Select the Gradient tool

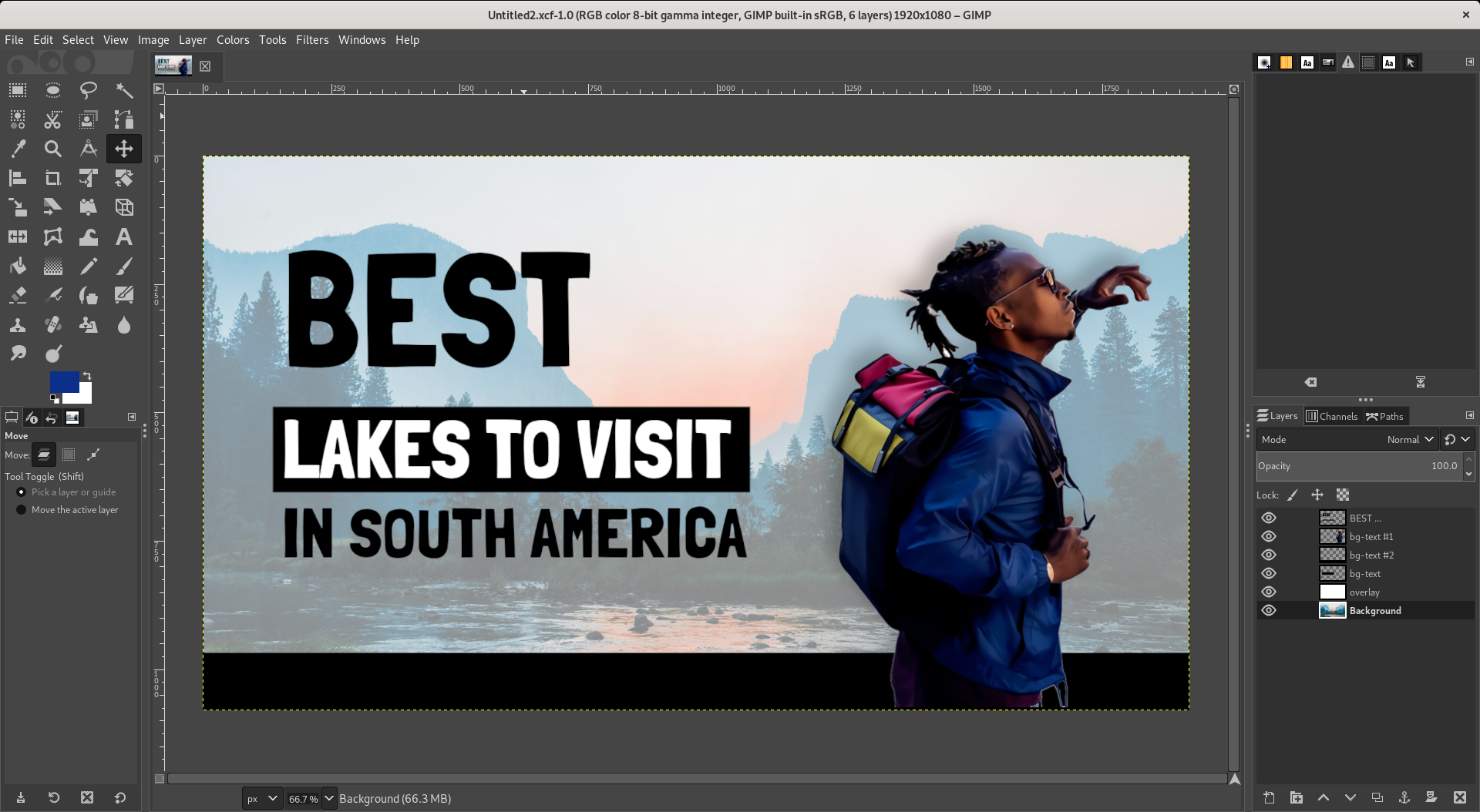(53, 267)
